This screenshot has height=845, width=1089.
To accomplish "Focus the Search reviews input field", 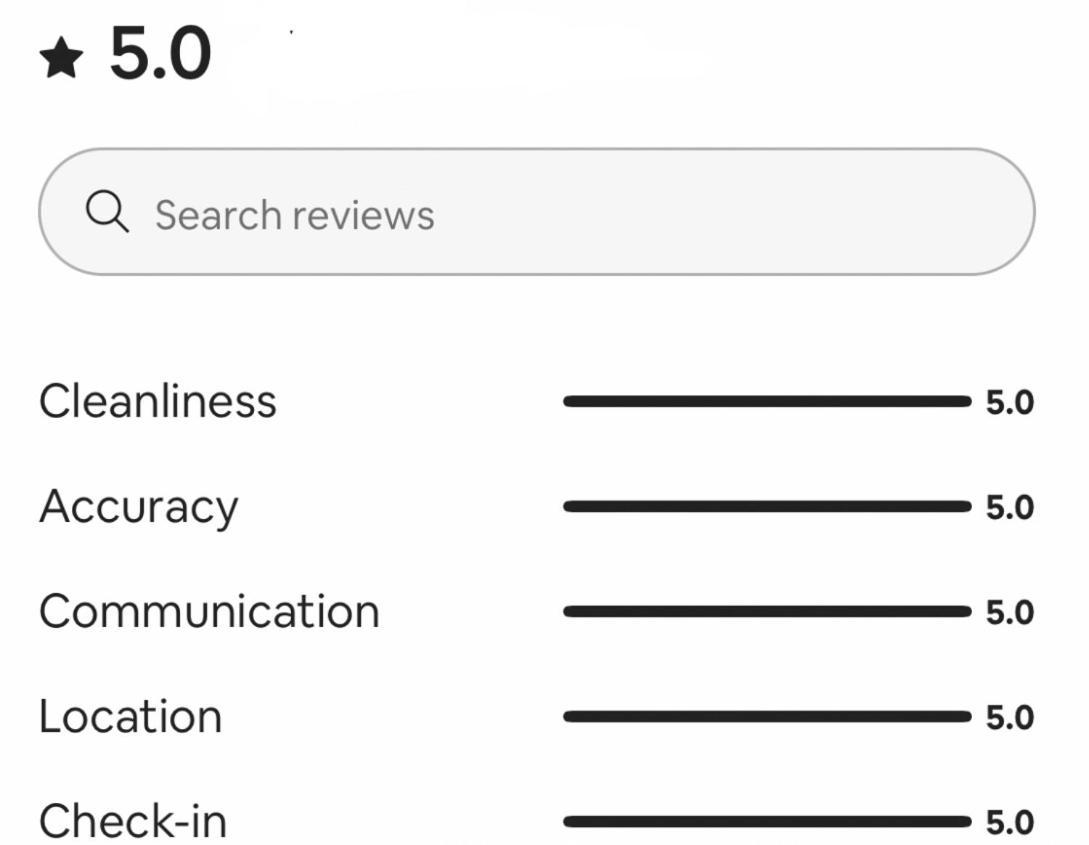I will [x=537, y=212].
